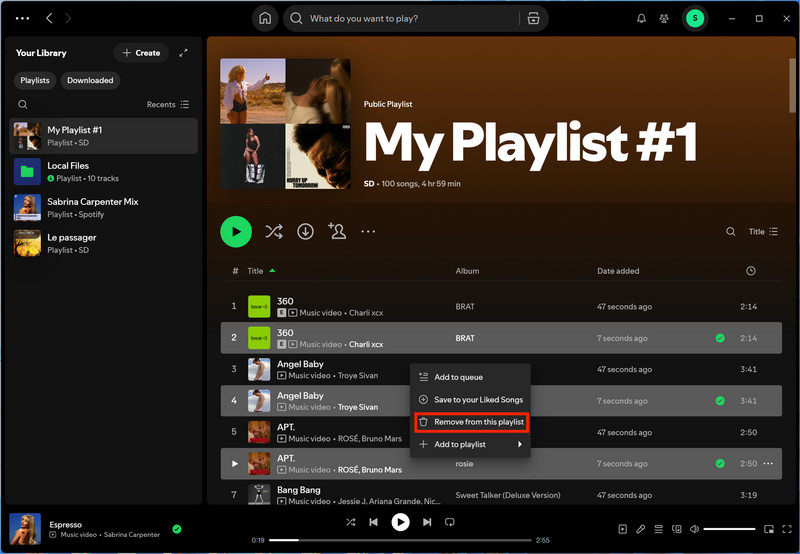
Task: Open the profile avatar S
Action: (694, 18)
